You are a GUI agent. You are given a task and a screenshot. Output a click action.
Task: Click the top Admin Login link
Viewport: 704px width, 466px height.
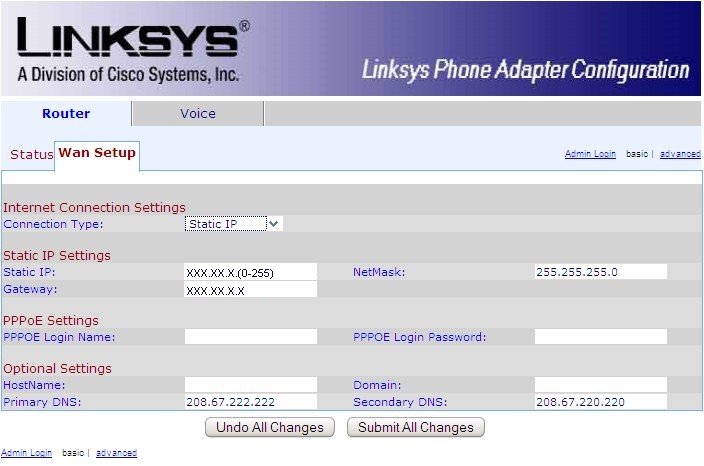[x=590, y=155]
